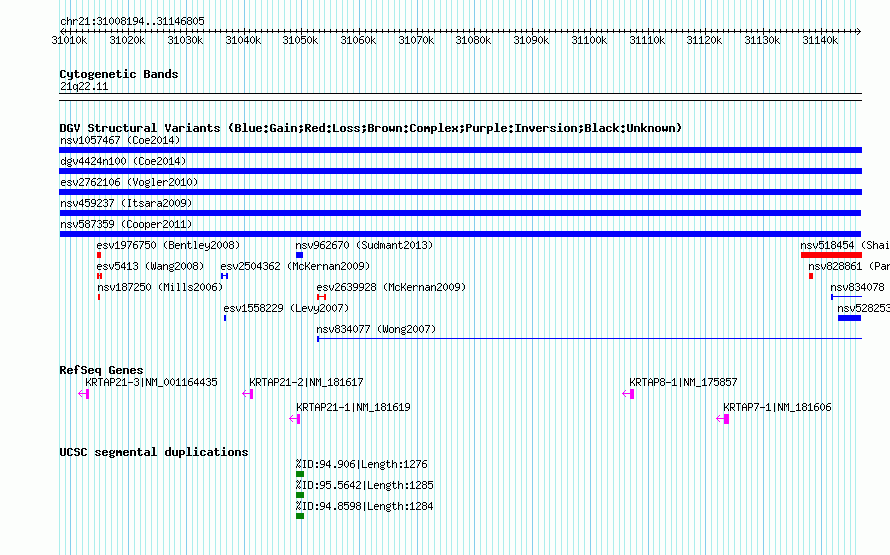This screenshot has width=890, height=555.
Task: Select the red nsv828861 variant marker
Action: point(811,276)
